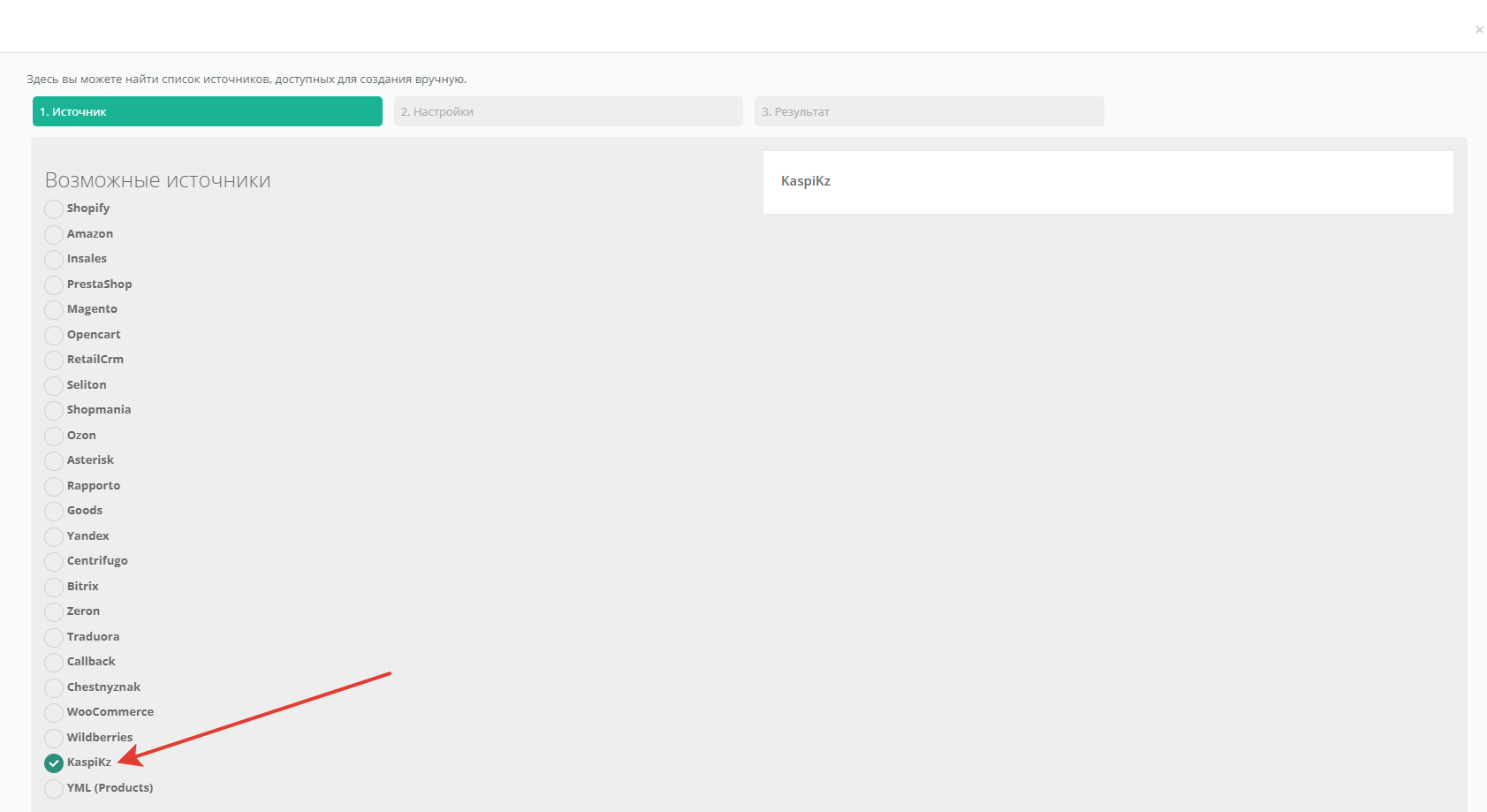Choose the PrestaShop source option

54,285
